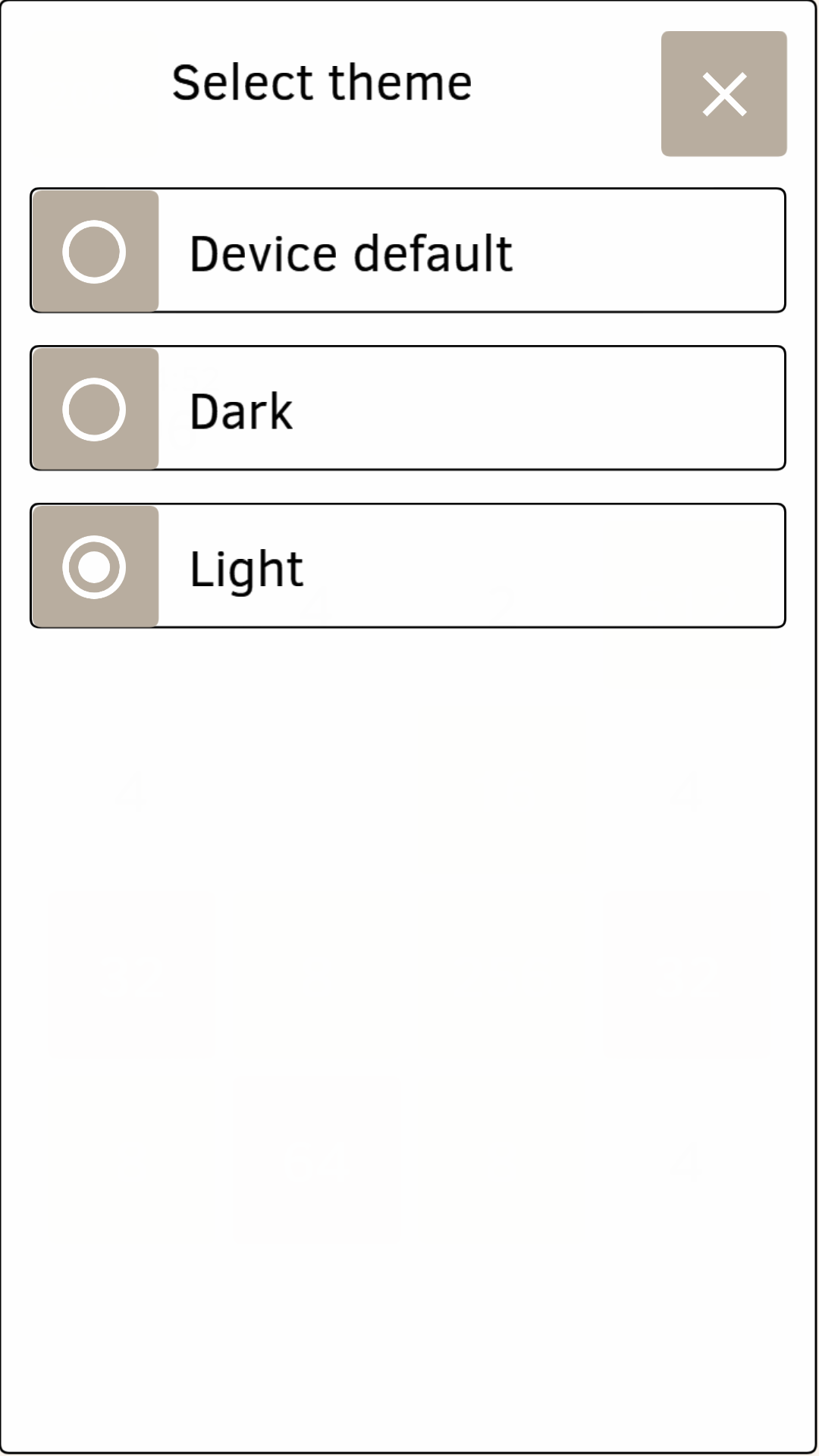Viewport: 819px width, 1456px height.
Task: Click the "Select theme" dialog title
Action: click(322, 83)
